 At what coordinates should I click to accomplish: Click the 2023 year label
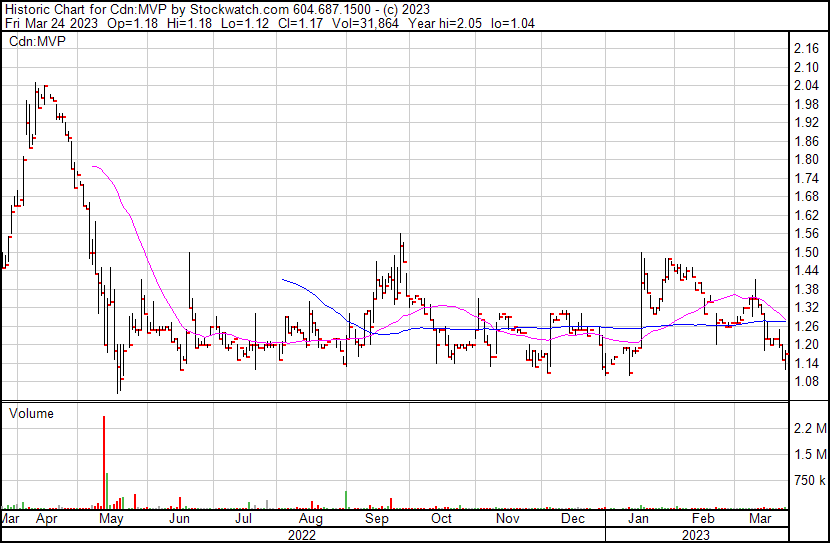coord(696,534)
